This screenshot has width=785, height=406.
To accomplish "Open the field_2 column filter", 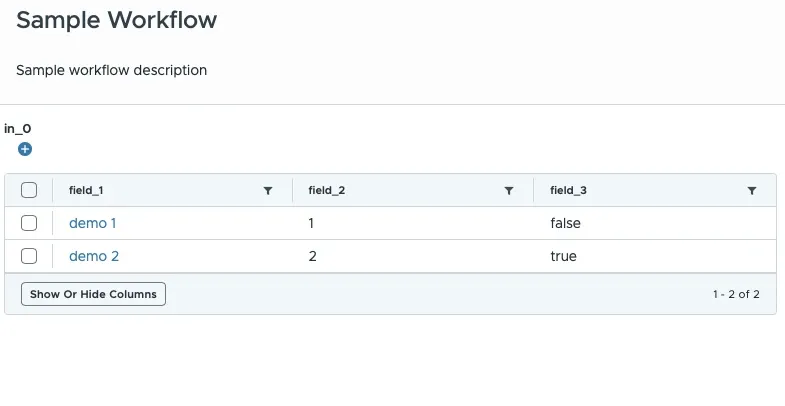I will pyautogui.click(x=509, y=190).
